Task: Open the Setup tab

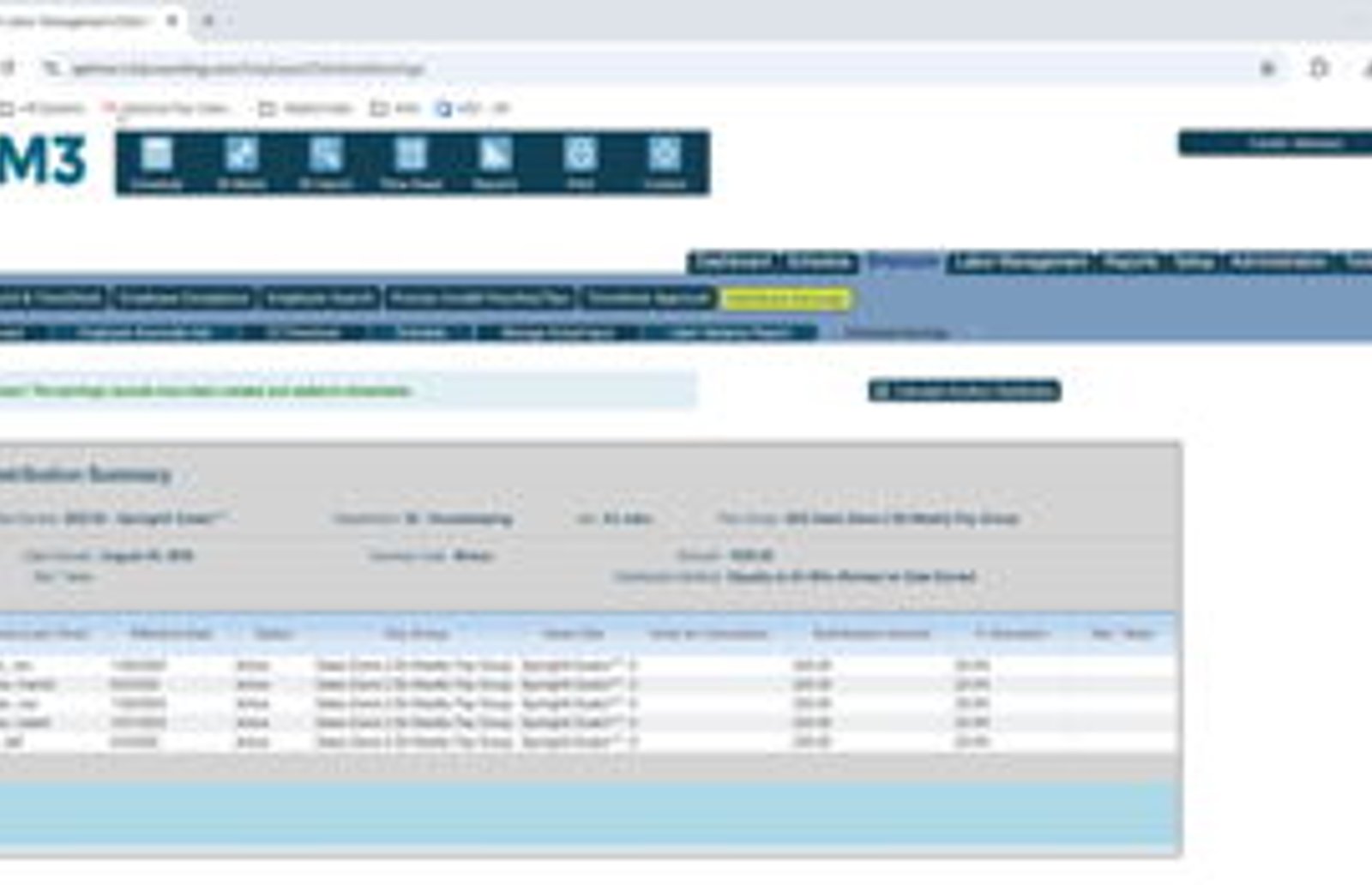Action: [1194, 262]
